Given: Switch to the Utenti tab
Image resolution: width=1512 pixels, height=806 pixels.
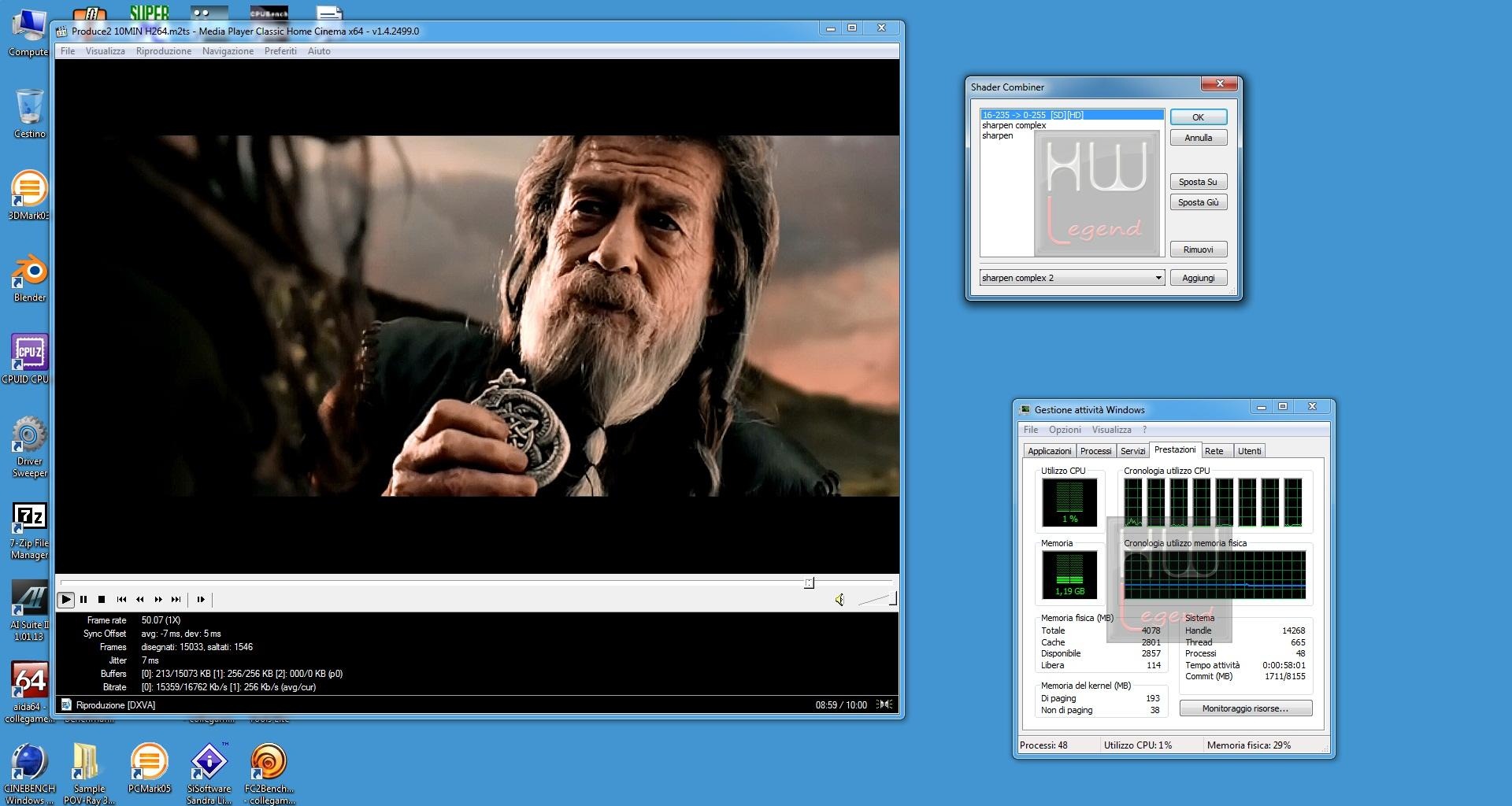Looking at the screenshot, I should (x=1249, y=451).
